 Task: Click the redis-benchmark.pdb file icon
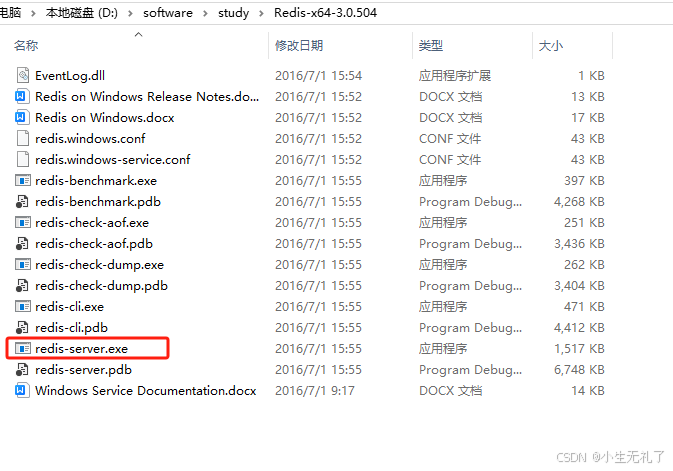pos(23,201)
